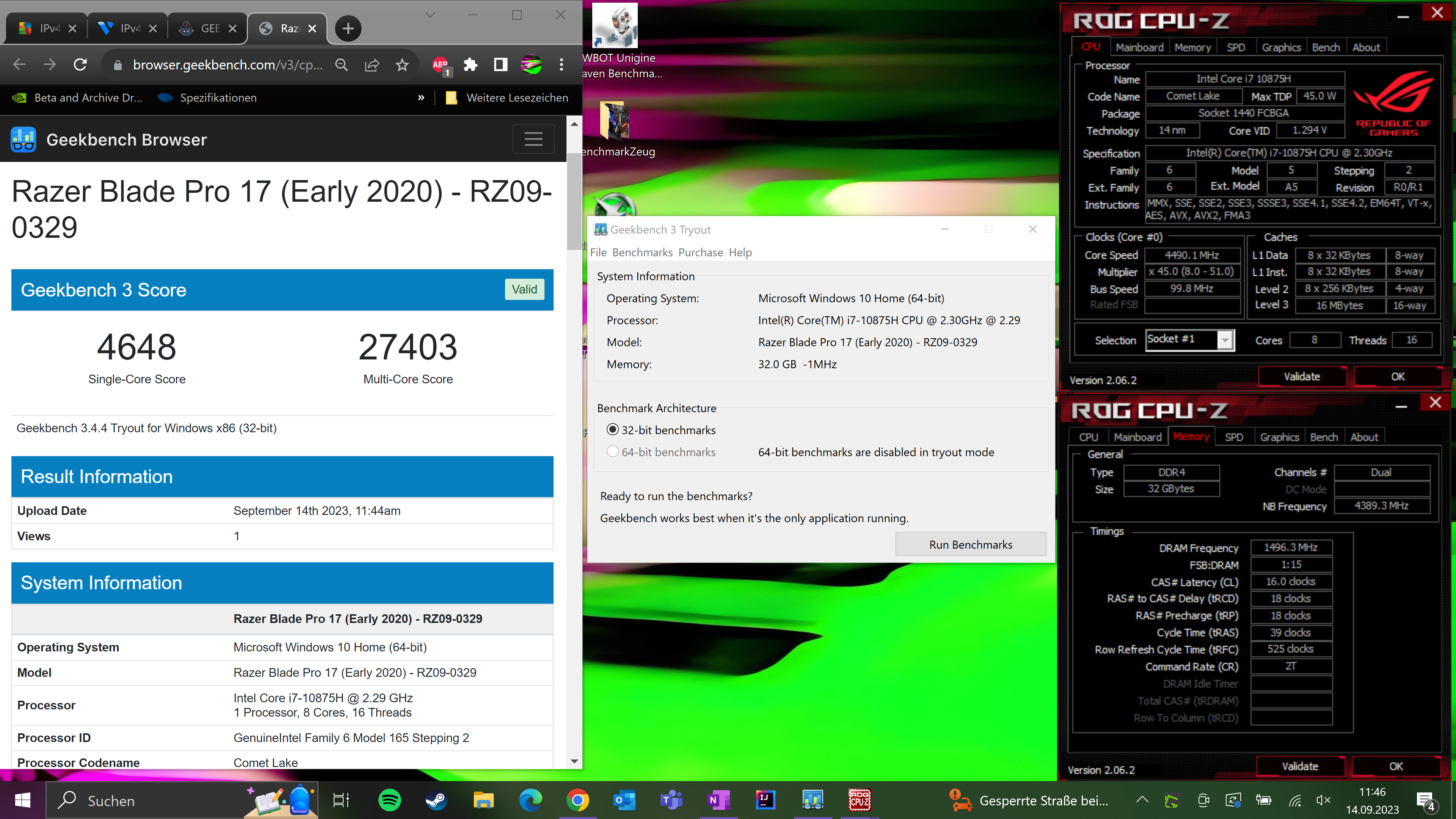Open Outlook from the taskbar
Screen dimensions: 1456x819
click(624, 800)
